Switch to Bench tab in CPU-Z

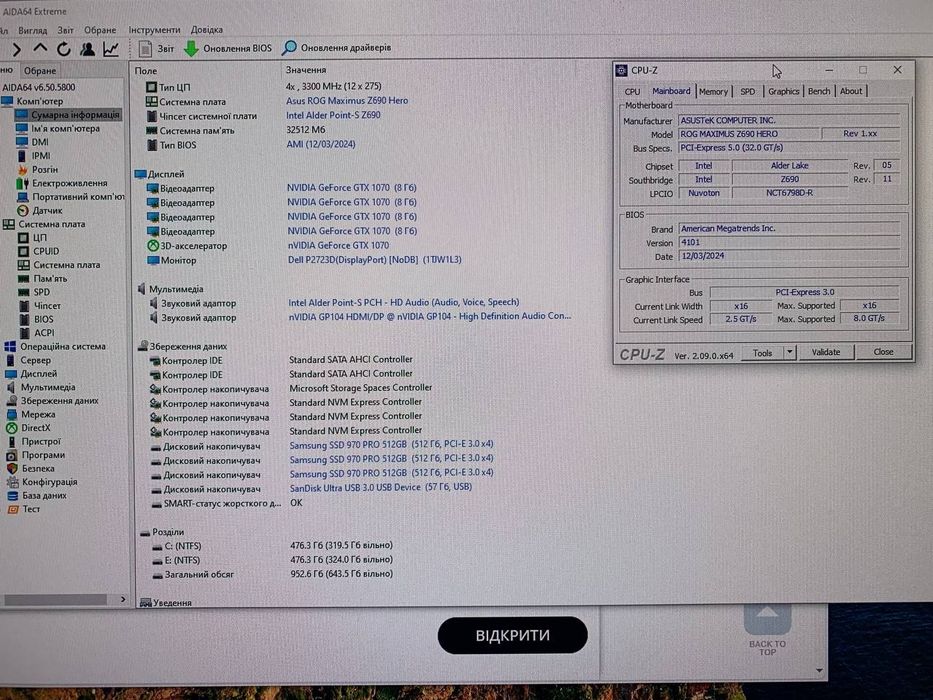(819, 91)
